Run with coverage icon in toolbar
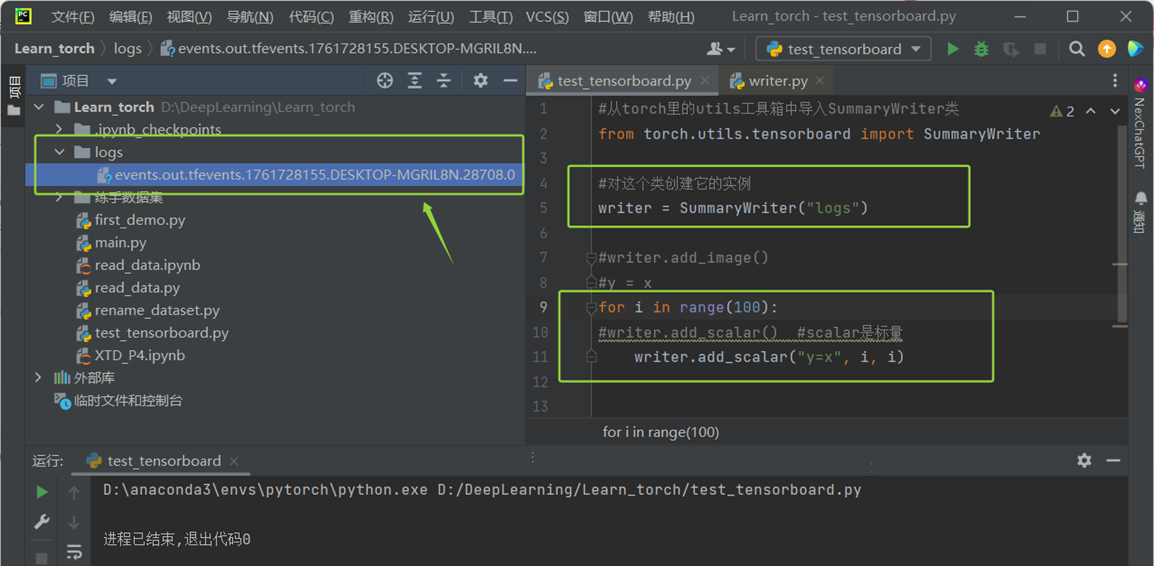The image size is (1154, 566). click(x=1011, y=49)
